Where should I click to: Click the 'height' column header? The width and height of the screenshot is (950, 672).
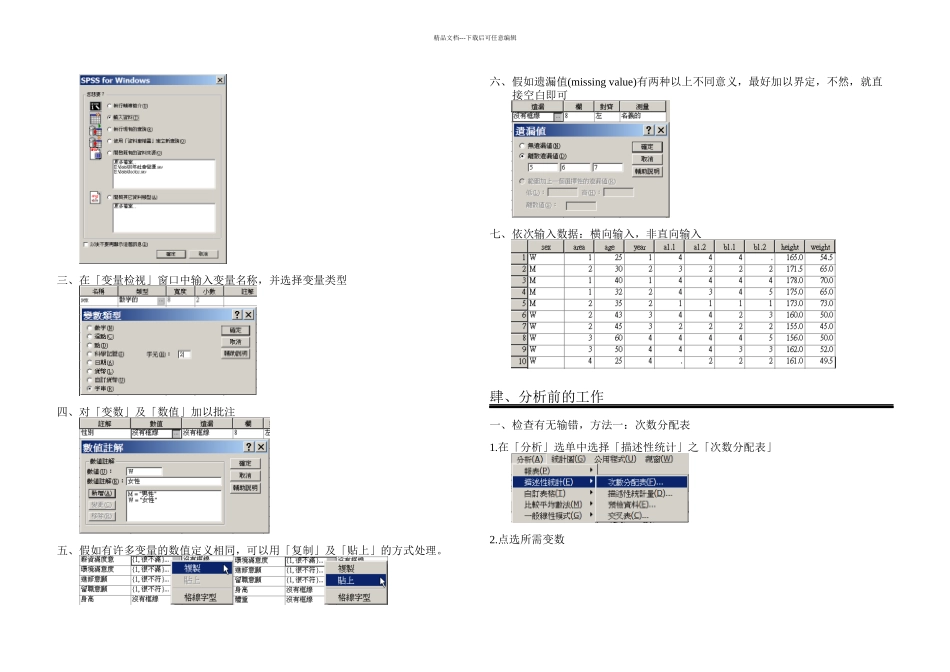point(789,247)
